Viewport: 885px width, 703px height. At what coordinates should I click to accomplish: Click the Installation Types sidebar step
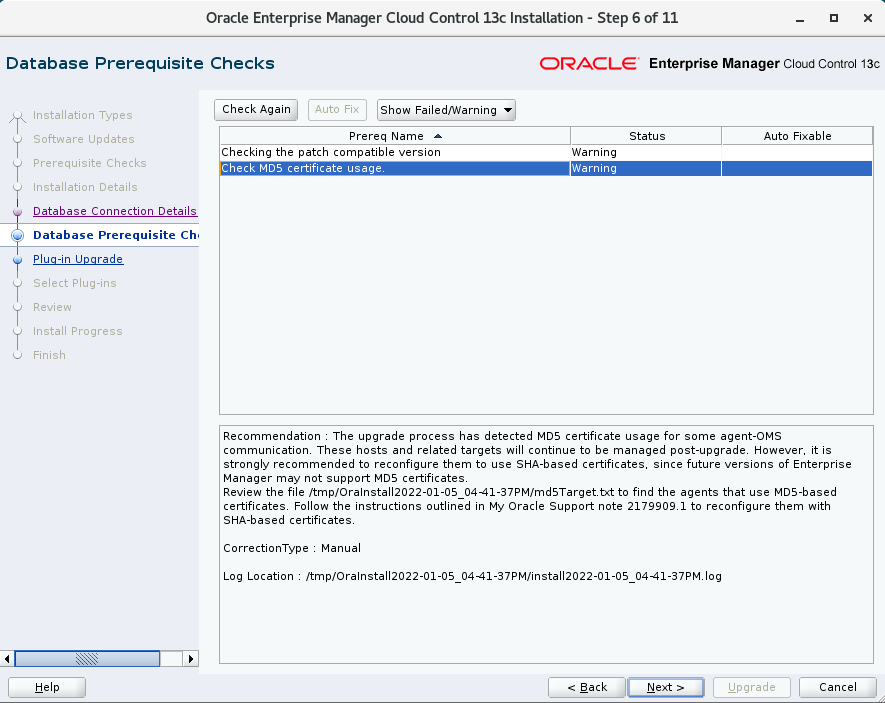pyautogui.click(x=82, y=115)
